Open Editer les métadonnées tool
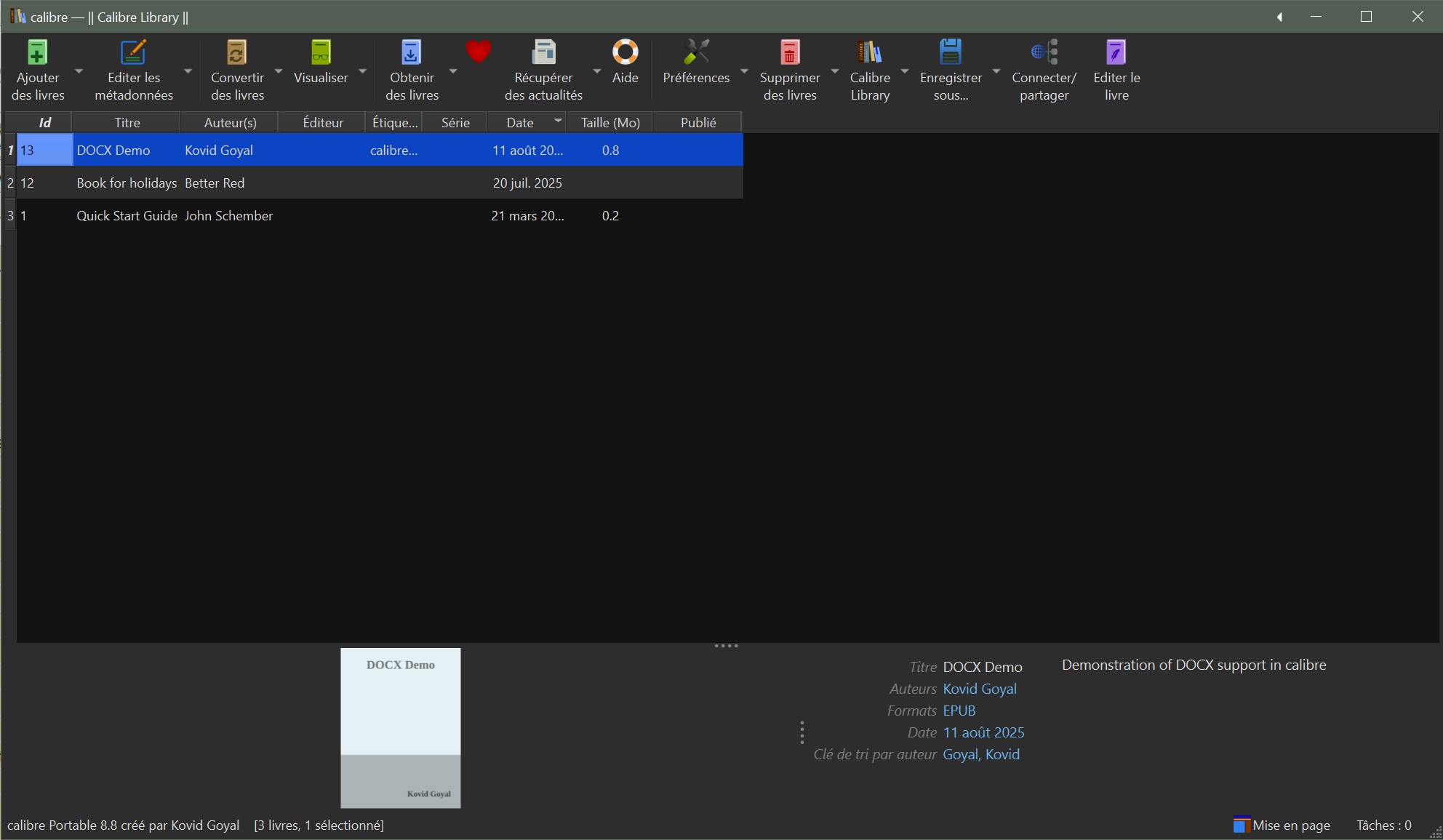The height and width of the screenshot is (840, 1443). pos(133,53)
